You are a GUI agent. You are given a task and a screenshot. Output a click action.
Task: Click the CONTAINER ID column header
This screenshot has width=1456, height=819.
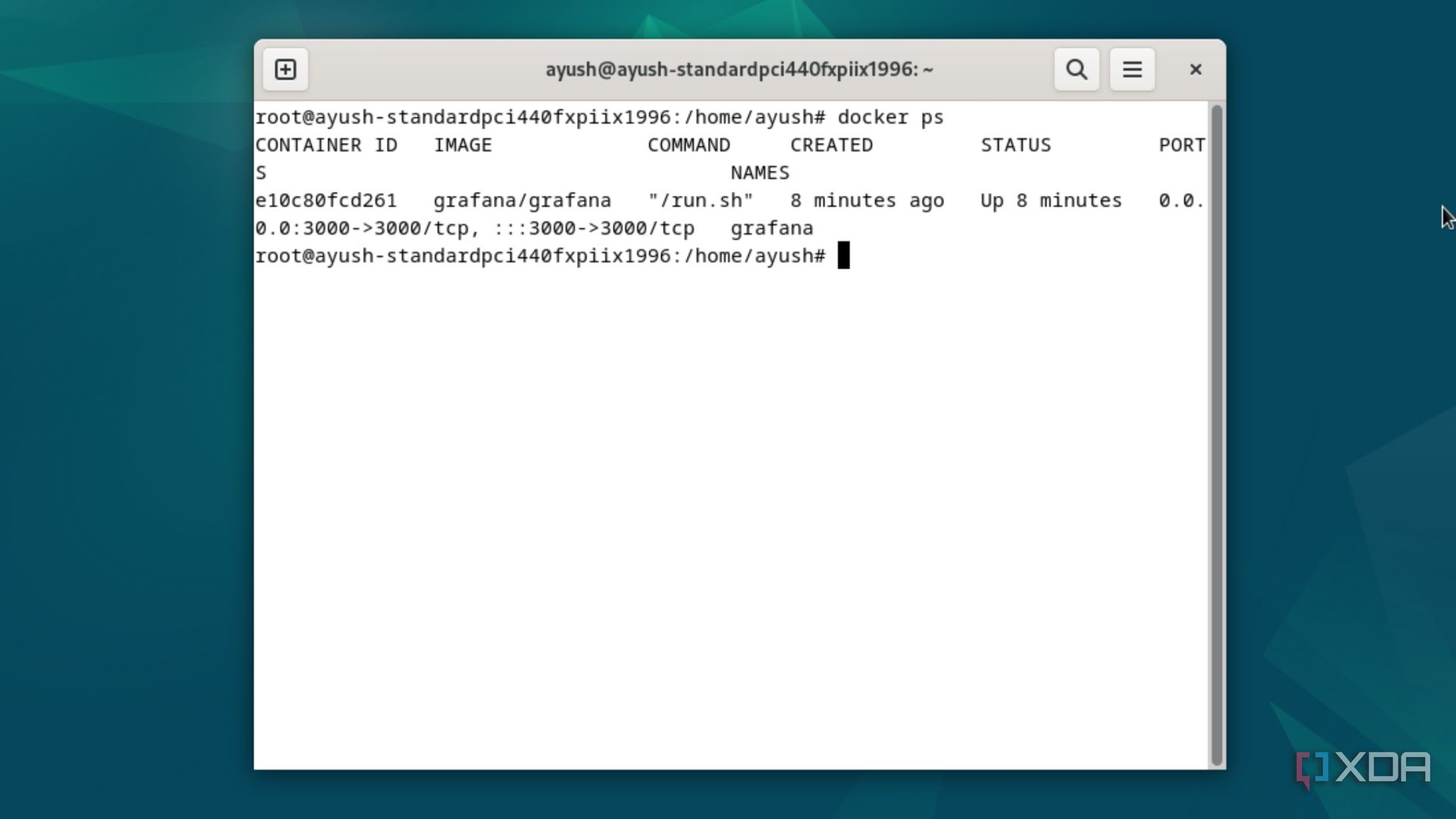coord(326,144)
